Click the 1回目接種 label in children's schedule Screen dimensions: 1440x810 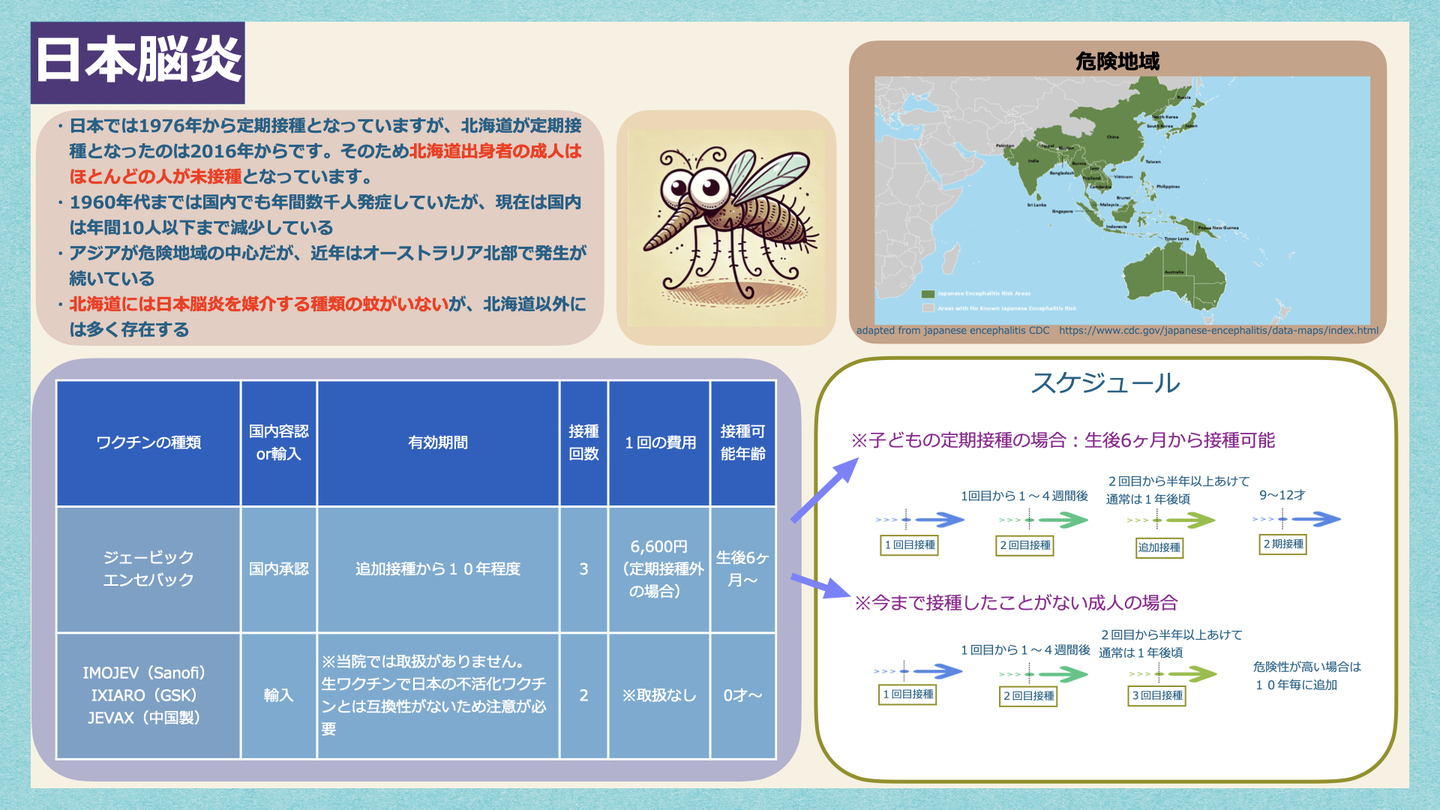tap(909, 545)
